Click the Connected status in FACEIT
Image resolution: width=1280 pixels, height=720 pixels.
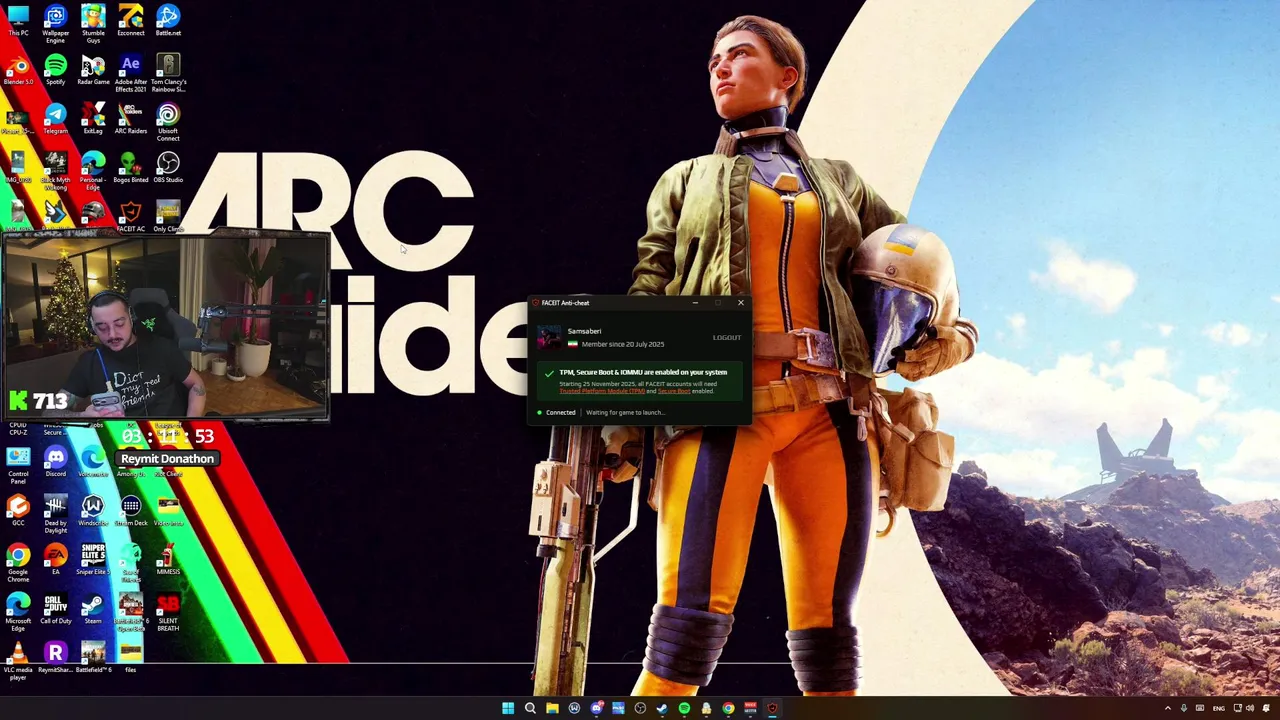[557, 412]
